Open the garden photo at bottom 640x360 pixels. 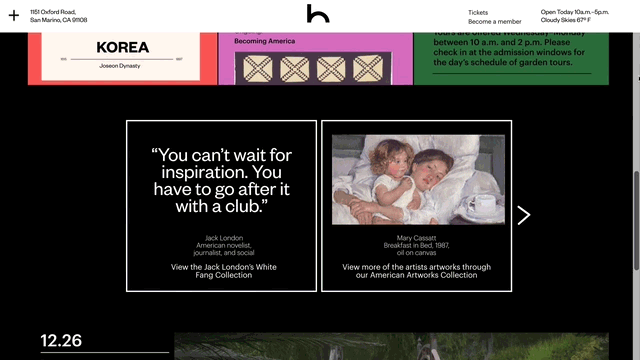[x=391, y=346]
